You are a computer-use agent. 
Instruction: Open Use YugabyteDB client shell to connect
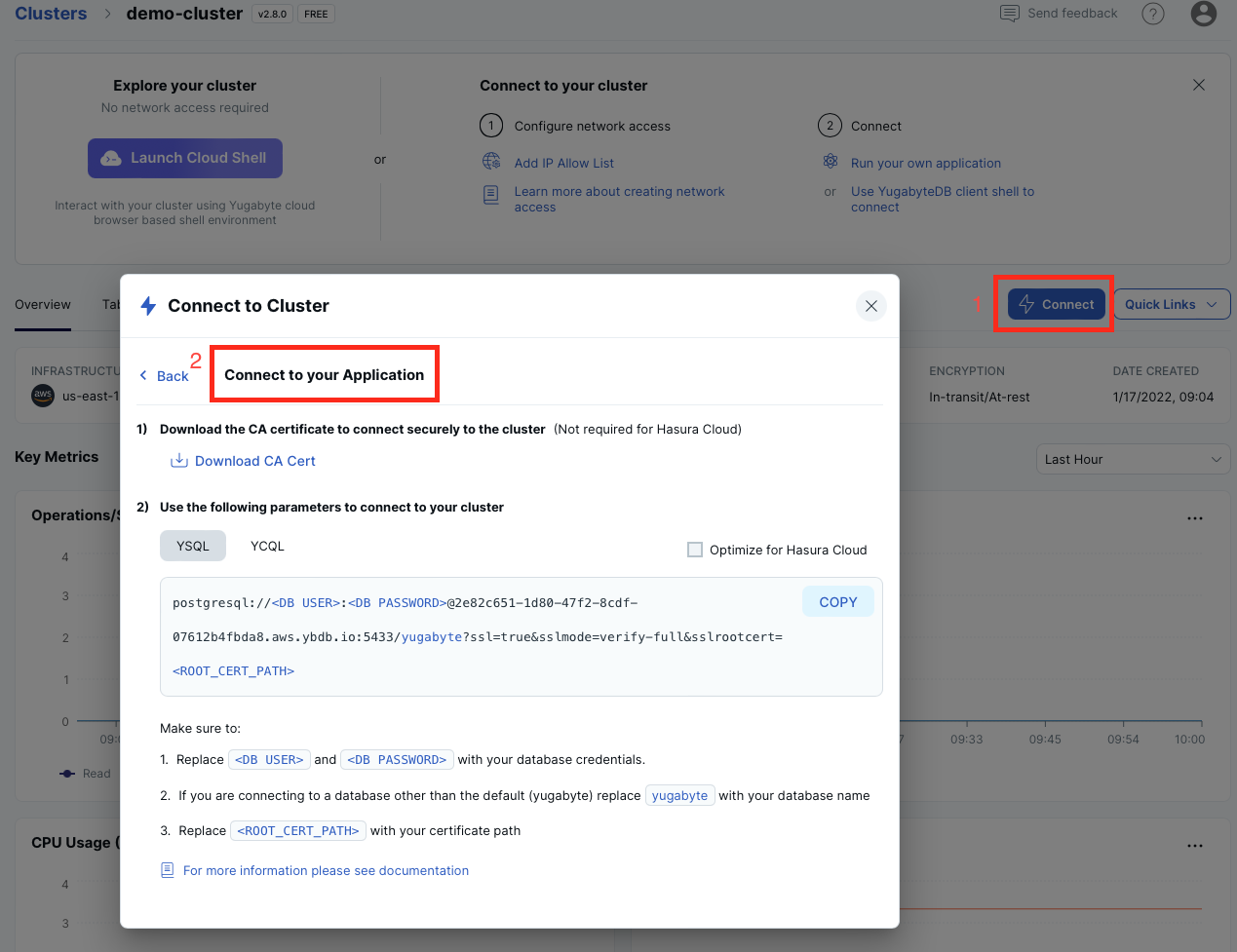(943, 199)
